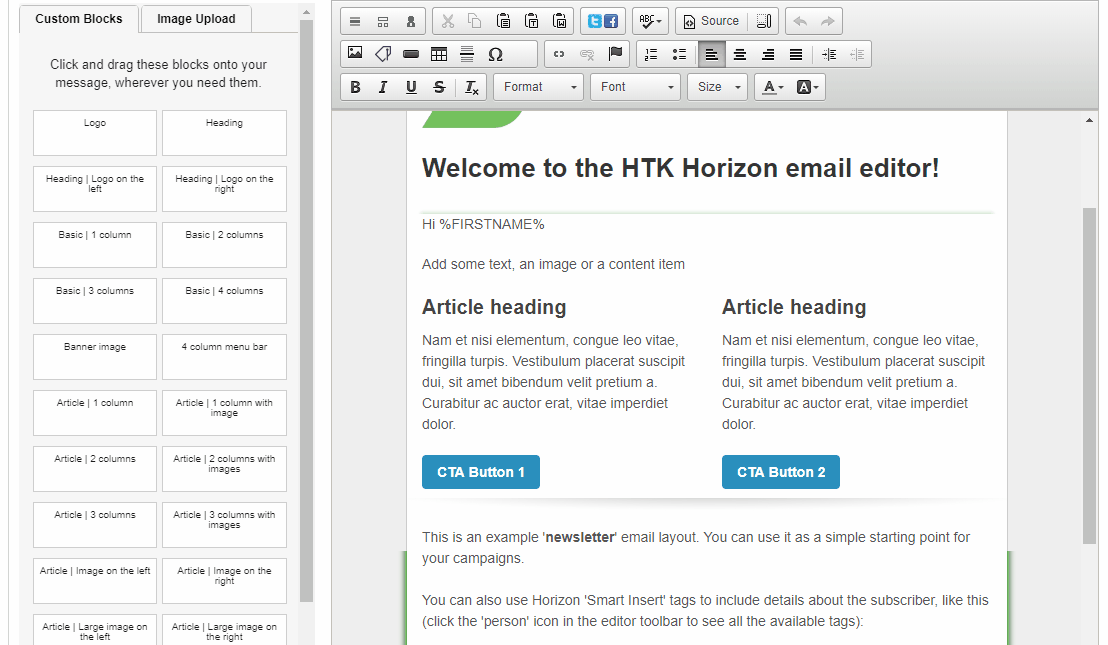Viewport: 1108px width, 645px height.
Task: Click the Twitter sharing icon
Action: click(x=592, y=21)
